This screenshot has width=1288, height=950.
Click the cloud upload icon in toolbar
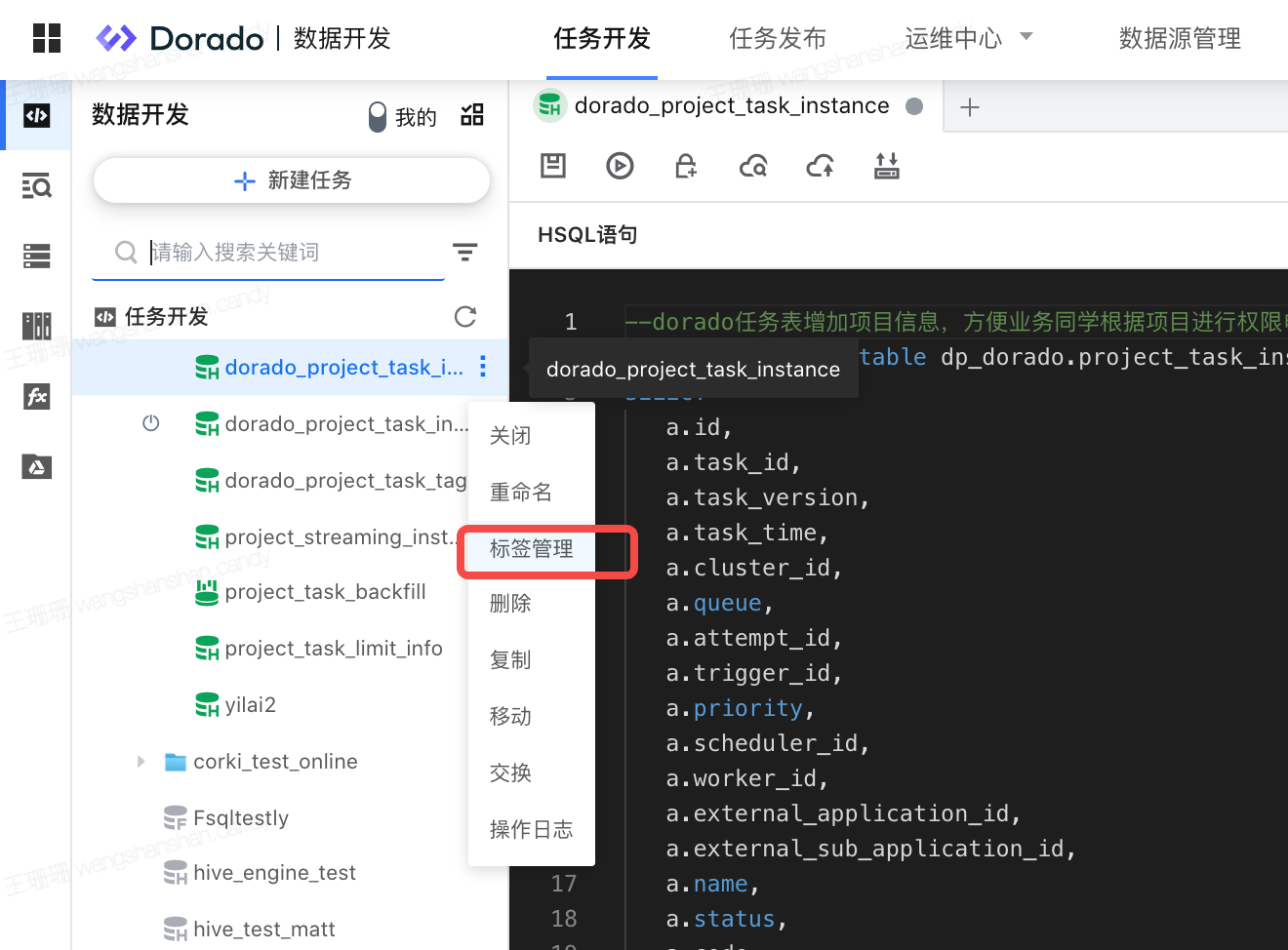pyautogui.click(x=820, y=166)
